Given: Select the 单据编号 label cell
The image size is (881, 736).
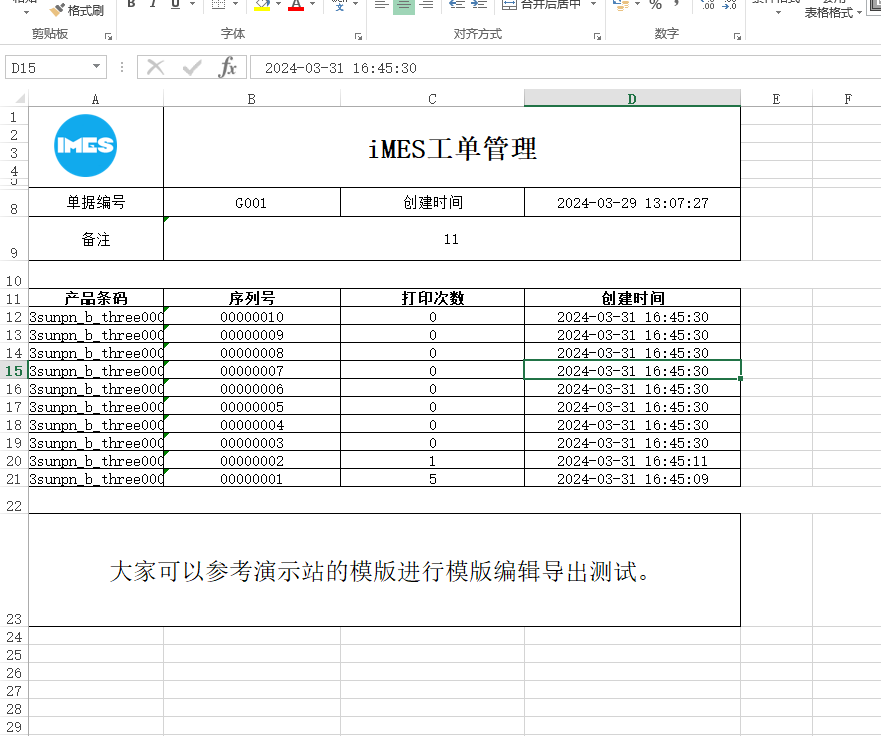Looking at the screenshot, I should (96, 202).
